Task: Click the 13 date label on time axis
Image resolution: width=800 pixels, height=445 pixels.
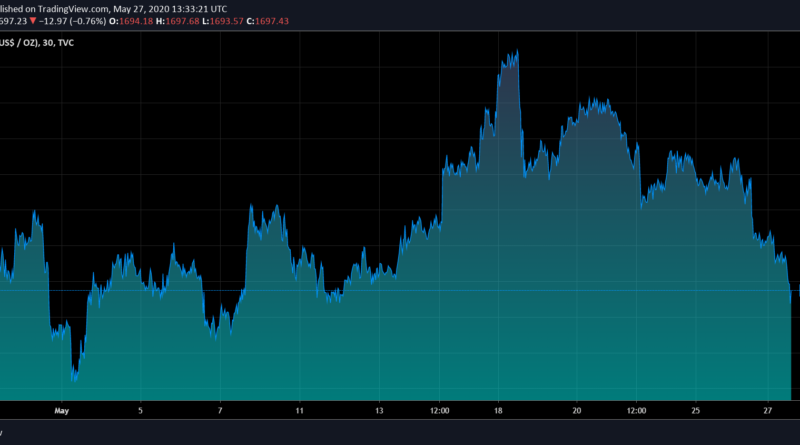Action: (x=379, y=410)
